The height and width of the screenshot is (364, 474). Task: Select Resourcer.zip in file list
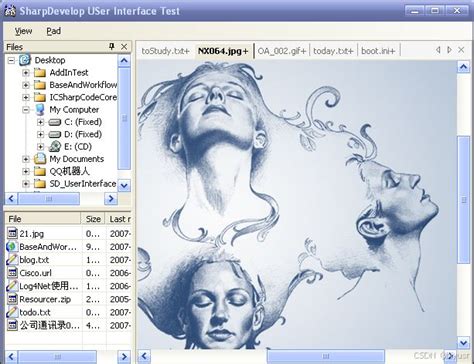pyautogui.click(x=45, y=299)
